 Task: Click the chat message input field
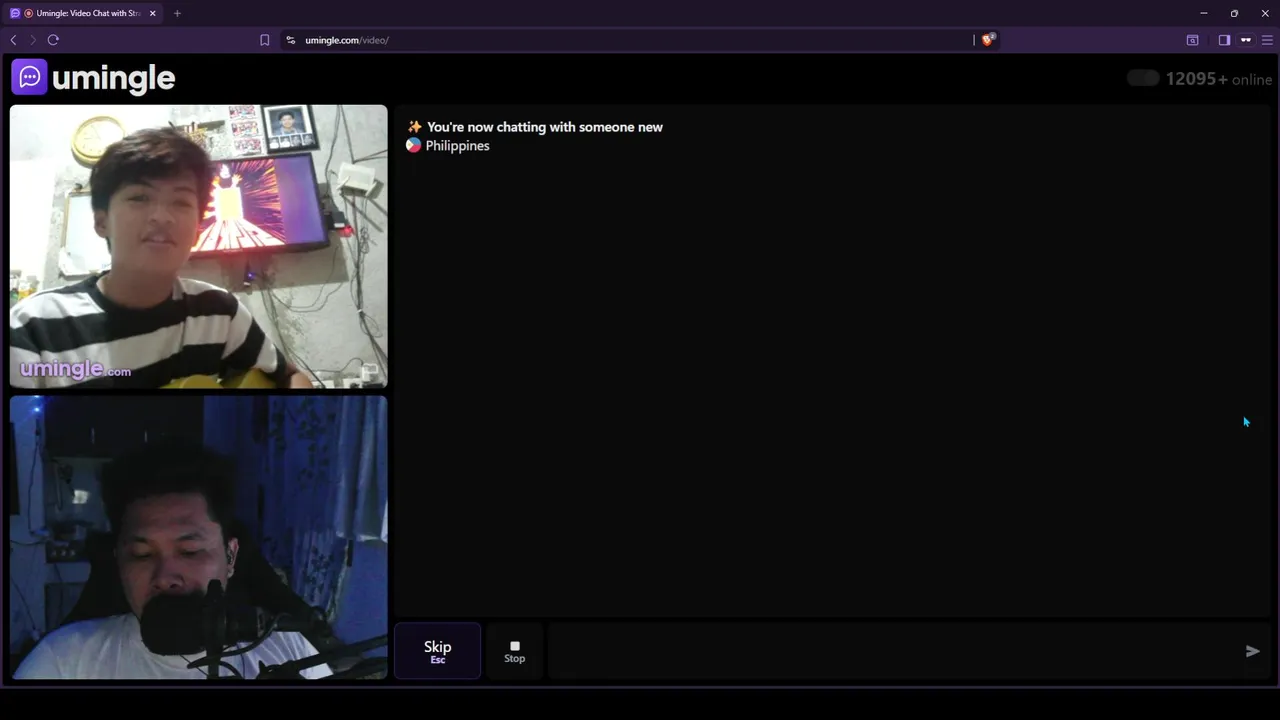890,651
